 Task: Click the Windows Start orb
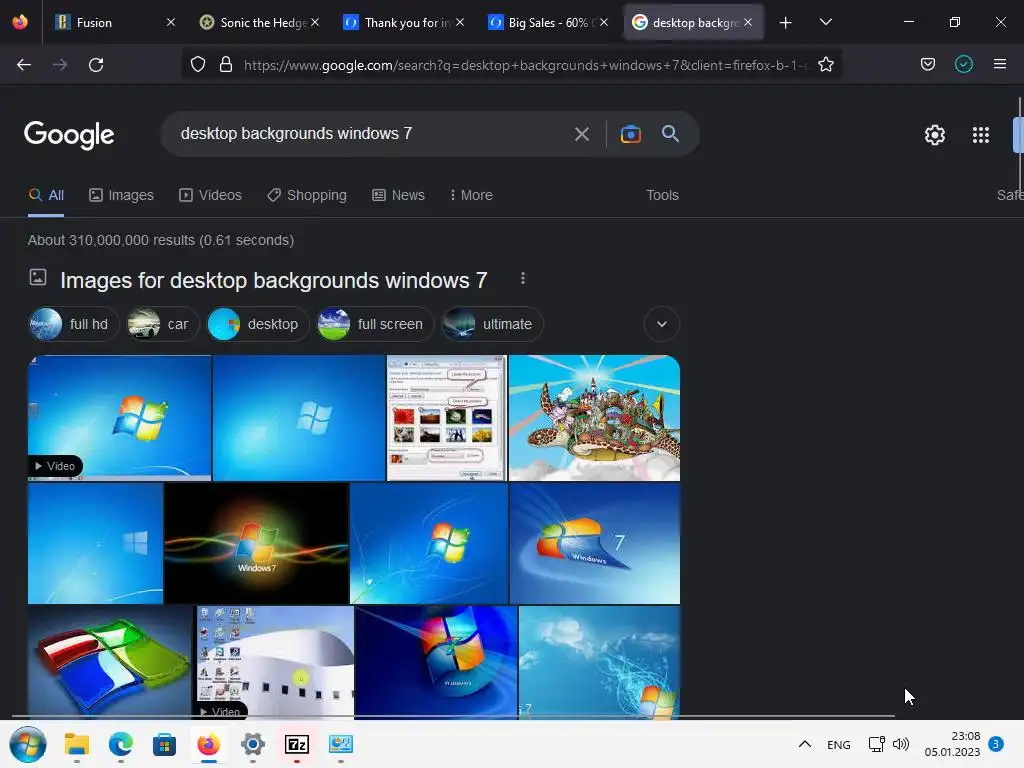28,744
